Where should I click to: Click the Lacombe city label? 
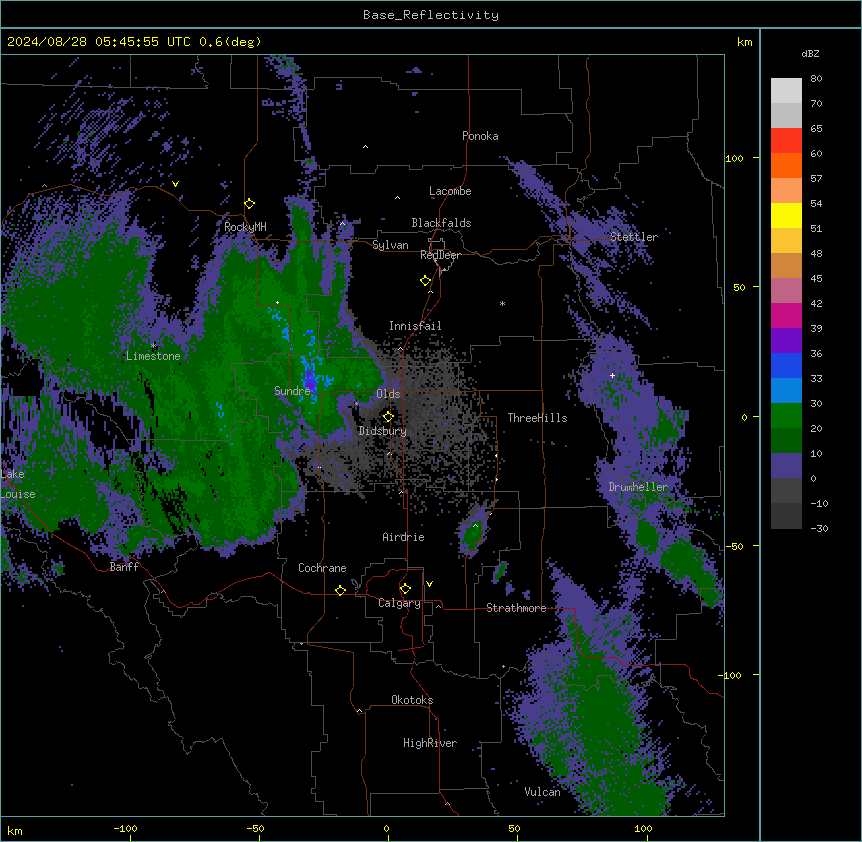click(450, 191)
